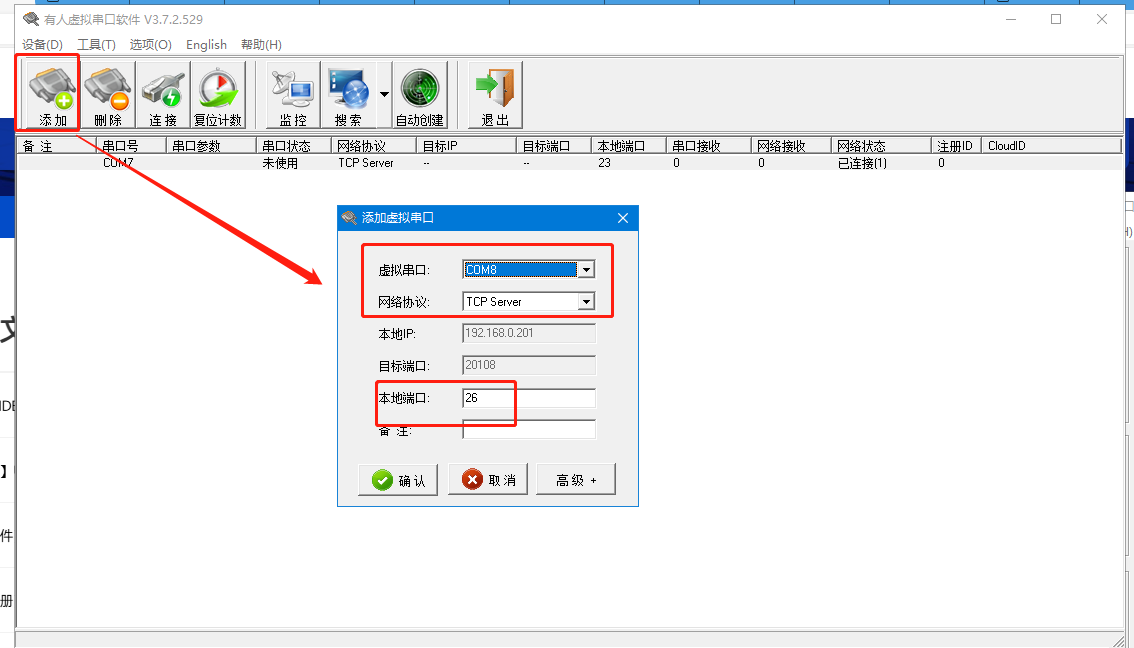The image size is (1134, 648).
Task: Click the 连接 (Connect) toolbar icon
Action: point(163,95)
